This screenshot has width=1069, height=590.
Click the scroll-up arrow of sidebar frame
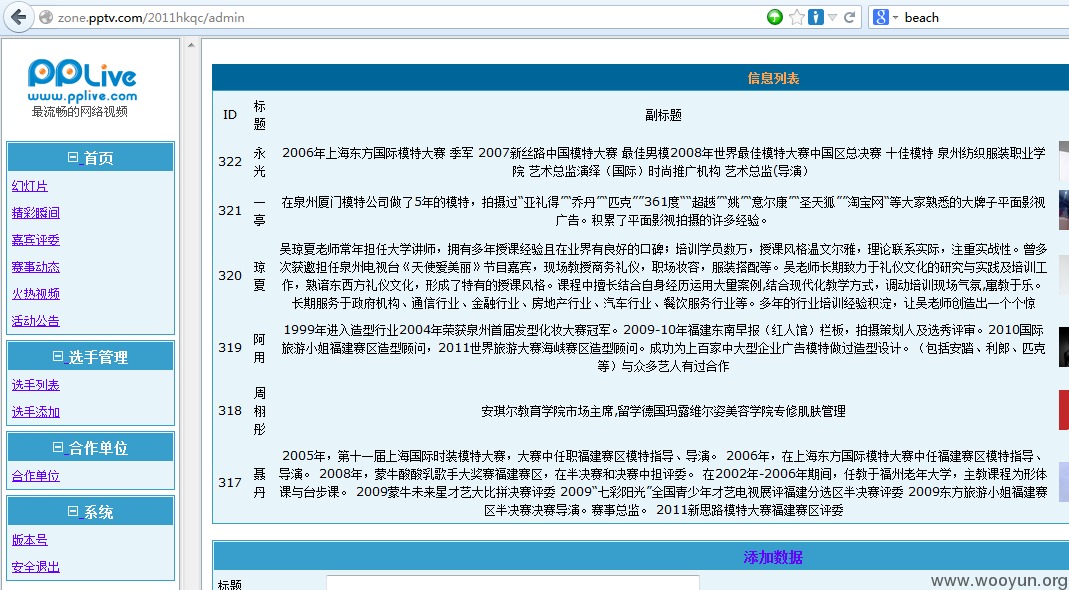click(x=191, y=45)
